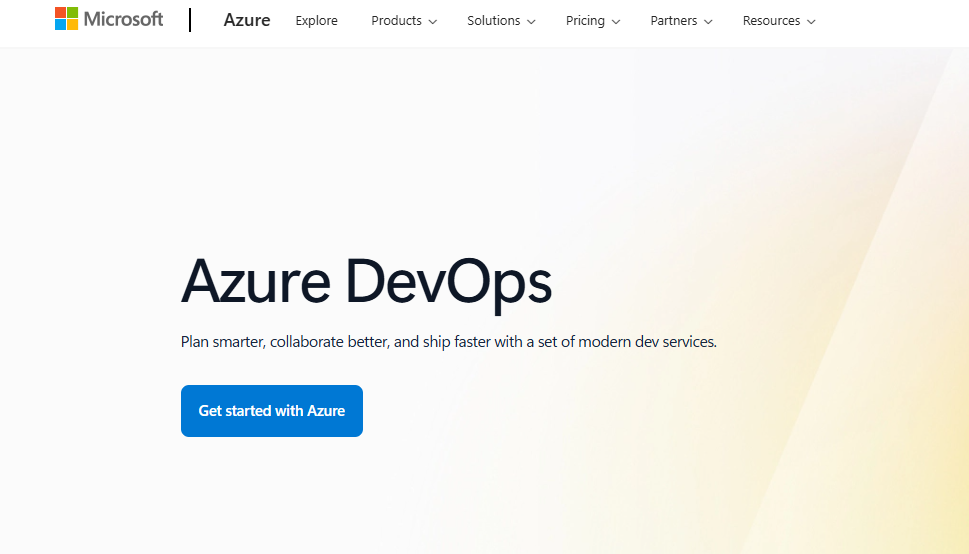
Task: Expand the Pricing dropdown
Action: (593, 20)
